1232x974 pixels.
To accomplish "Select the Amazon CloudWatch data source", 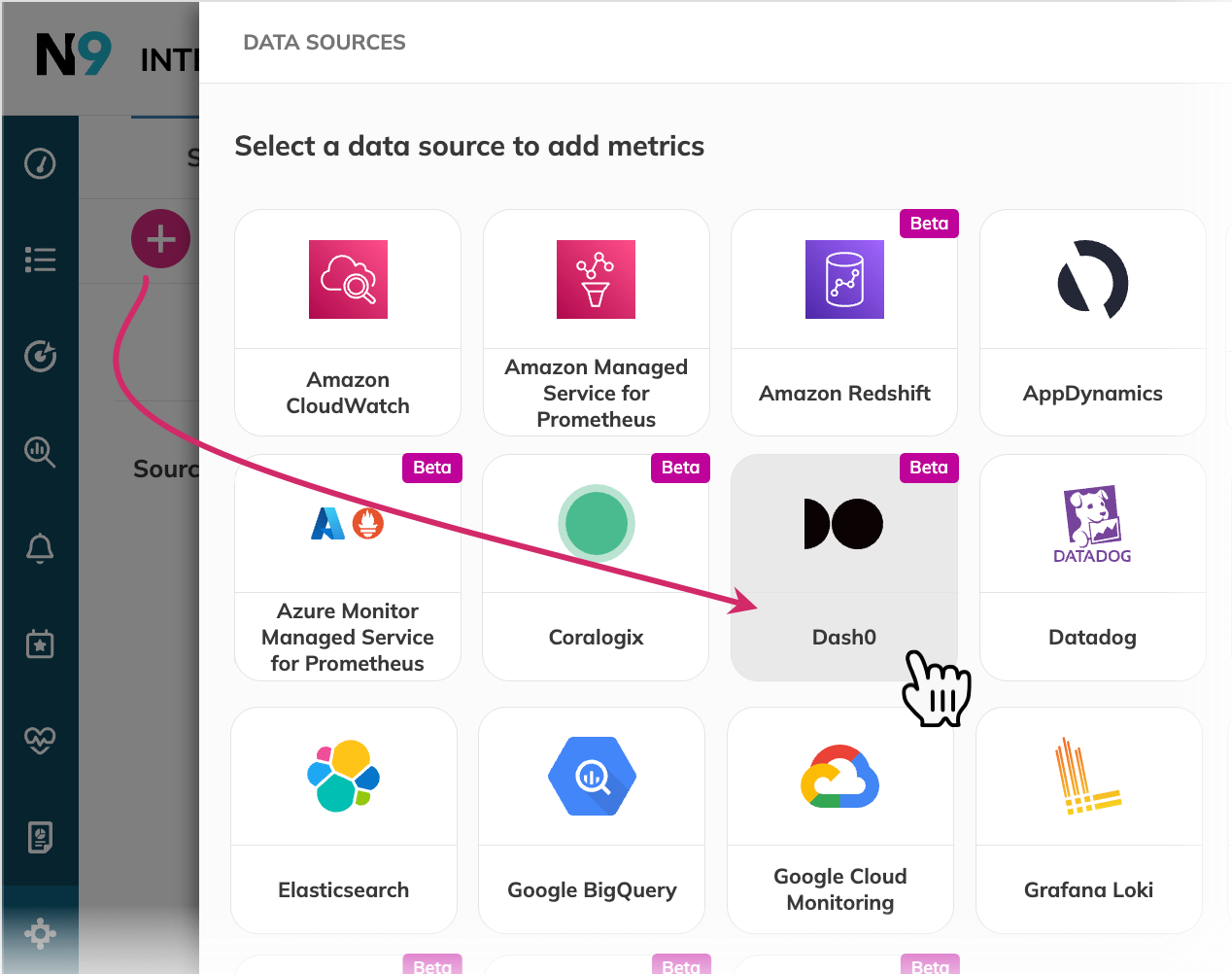I will click(348, 323).
